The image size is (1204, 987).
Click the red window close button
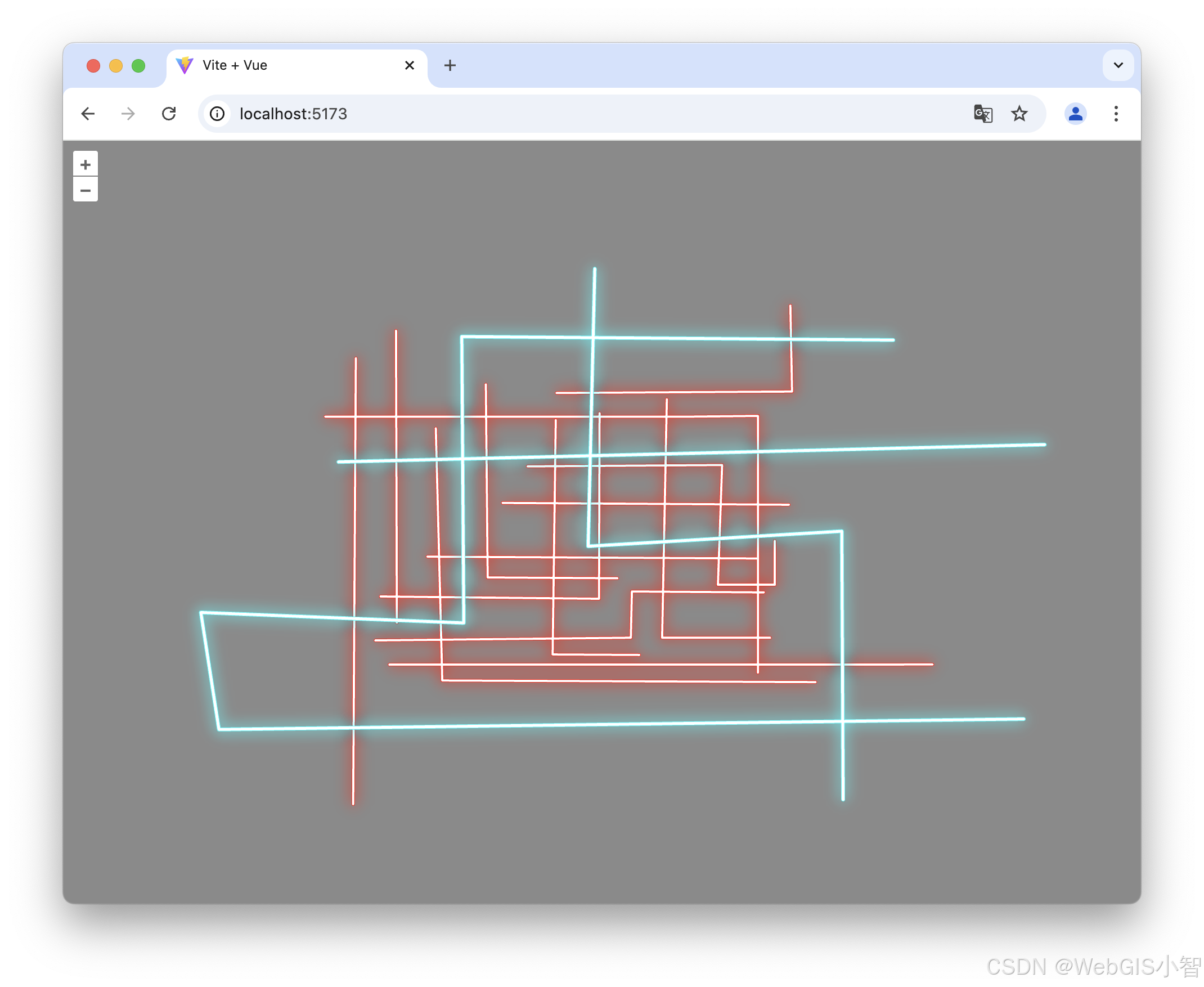pos(93,66)
